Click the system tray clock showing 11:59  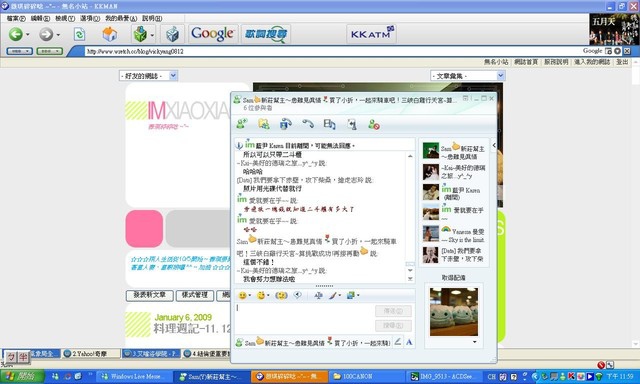point(619,376)
